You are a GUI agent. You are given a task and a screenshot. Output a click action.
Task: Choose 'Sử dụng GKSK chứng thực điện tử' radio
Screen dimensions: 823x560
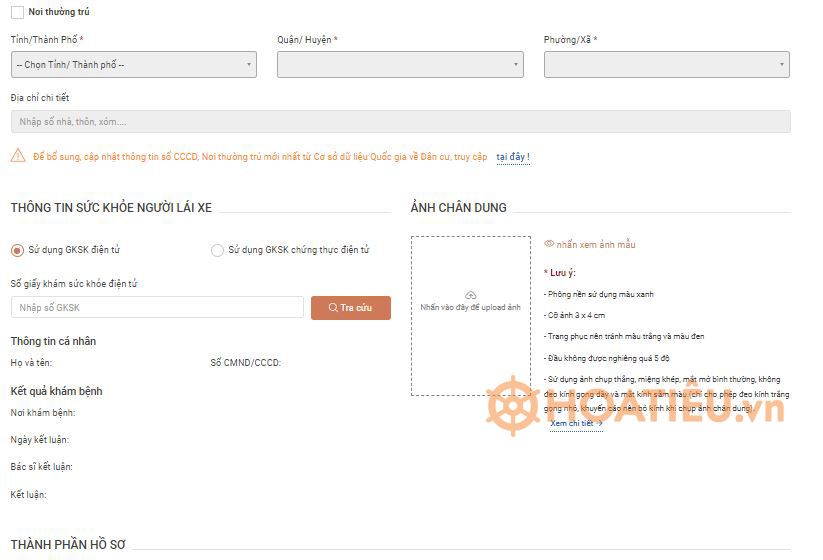point(217,250)
